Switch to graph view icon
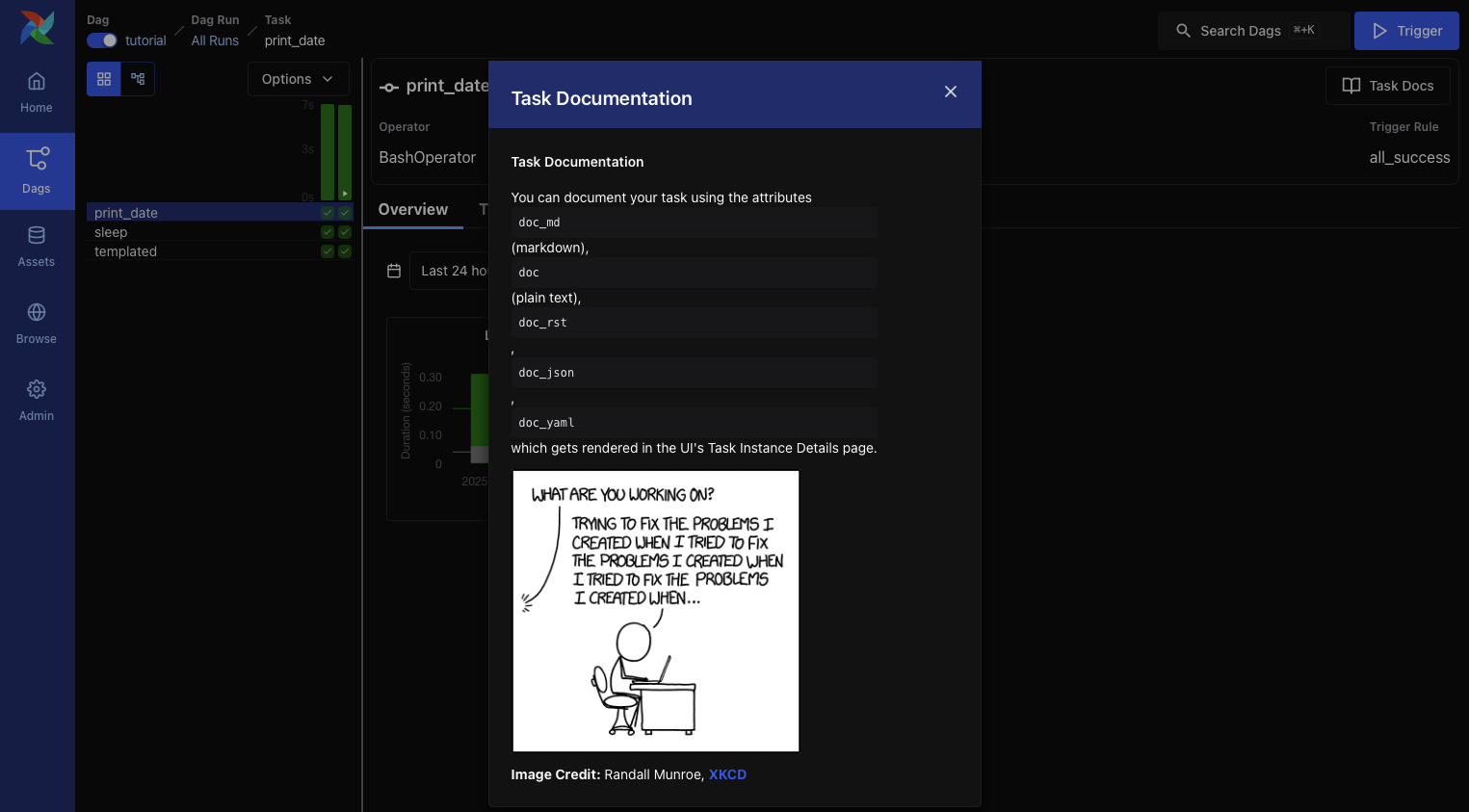The height and width of the screenshot is (812, 1469). (x=138, y=79)
